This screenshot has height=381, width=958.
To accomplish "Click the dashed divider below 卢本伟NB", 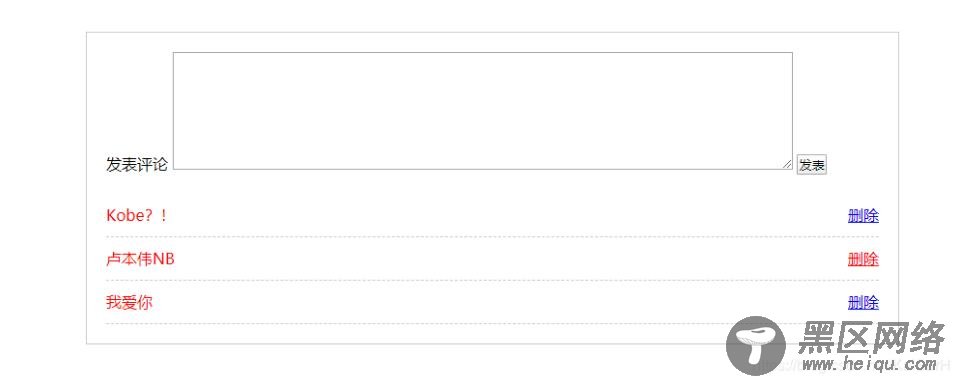I will click(x=492, y=281).
